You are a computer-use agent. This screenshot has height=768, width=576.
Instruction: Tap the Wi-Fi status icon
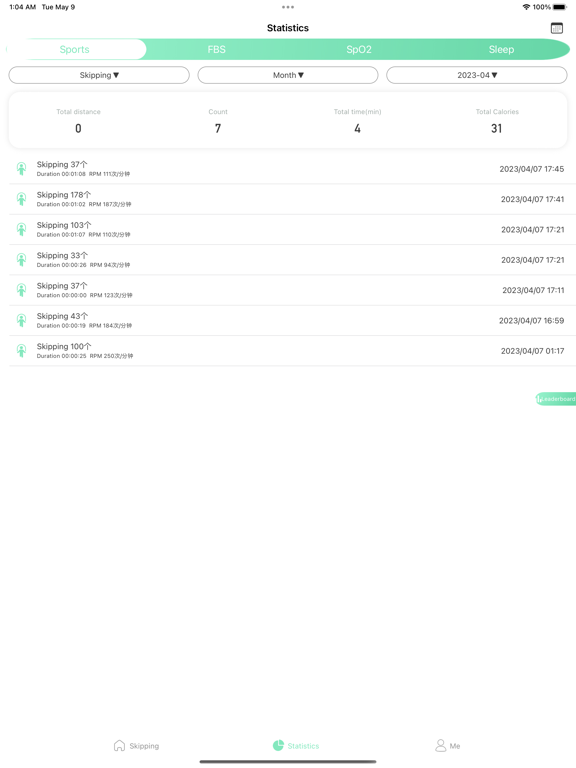tap(527, 7)
